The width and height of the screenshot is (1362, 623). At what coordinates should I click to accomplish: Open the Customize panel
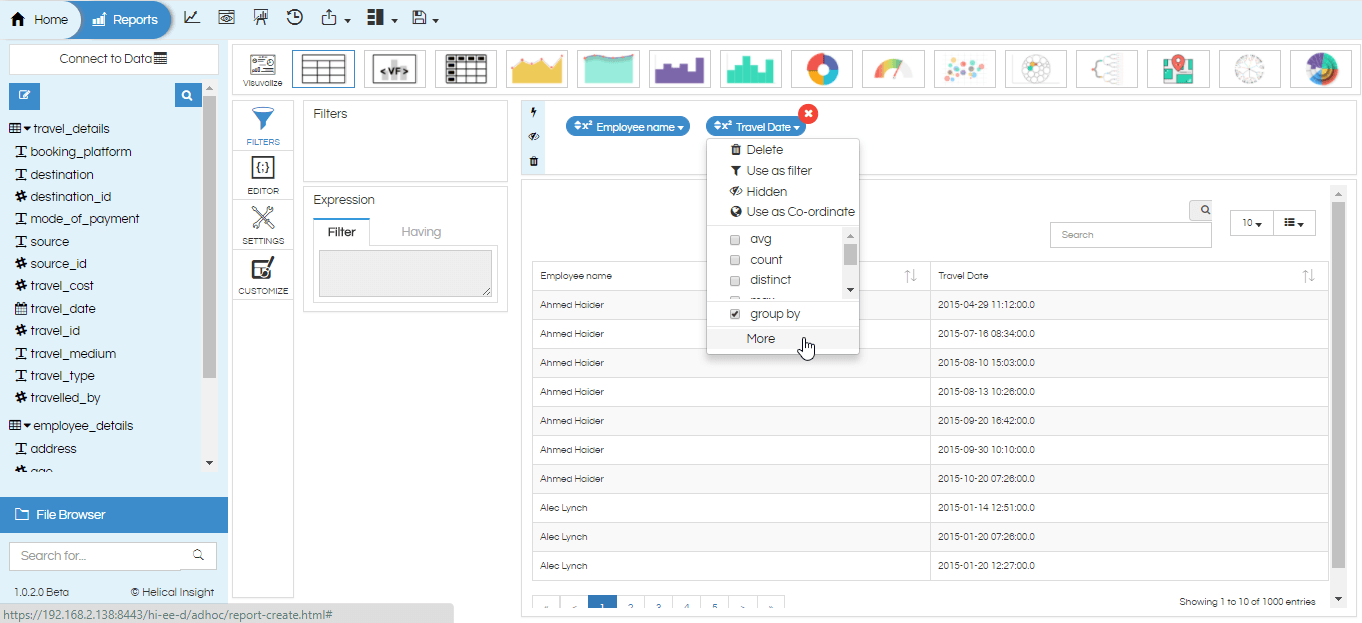pos(263,274)
